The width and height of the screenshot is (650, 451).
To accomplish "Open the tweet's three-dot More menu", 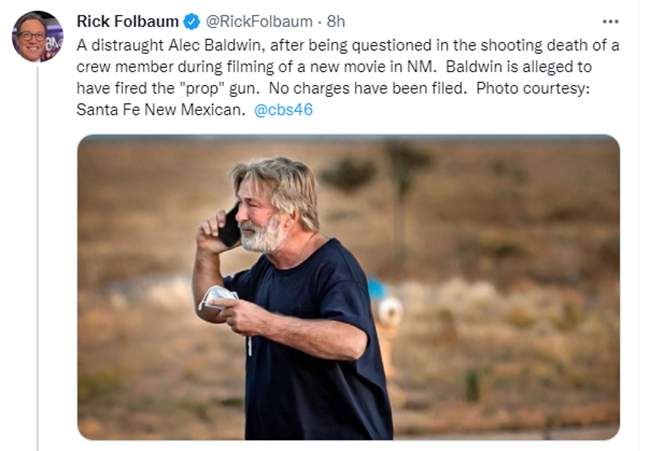I will click(610, 21).
